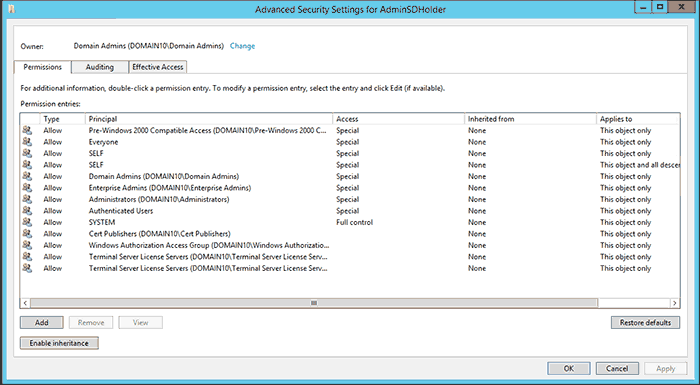Click the group icon beside the Everyone entry
Screen dimensions: 700x385
27,142
